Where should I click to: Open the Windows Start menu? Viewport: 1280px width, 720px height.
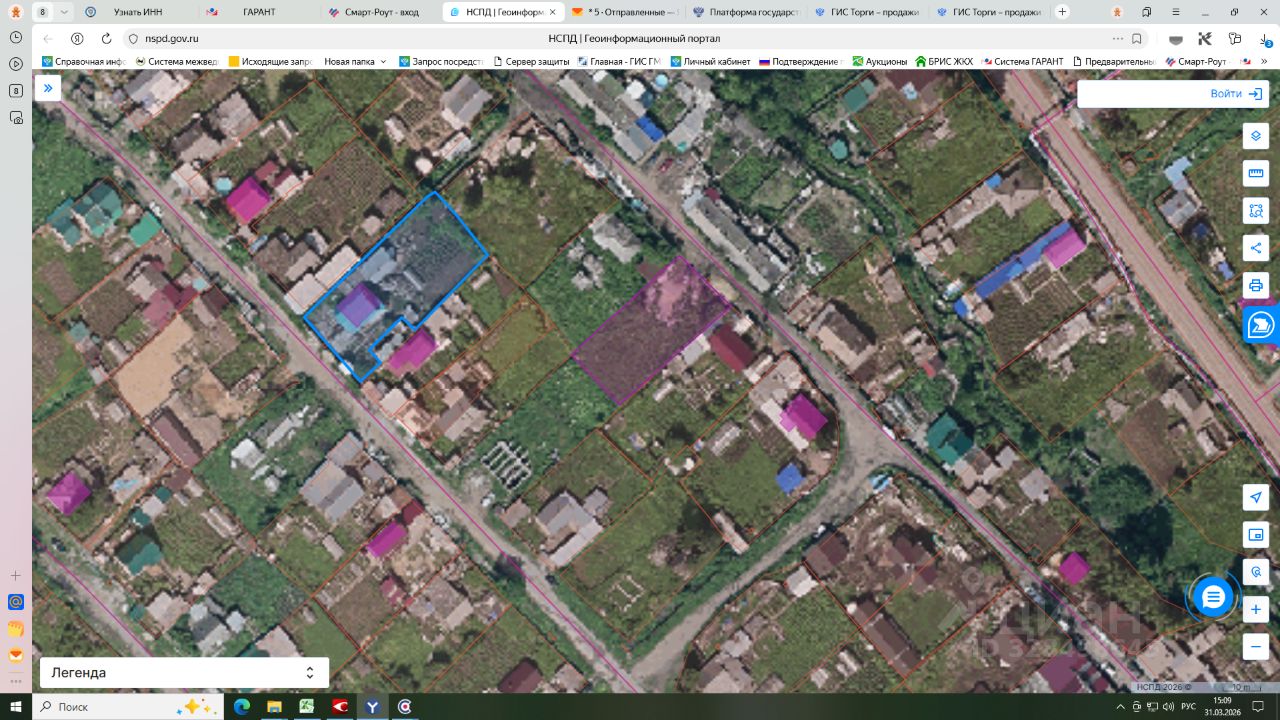tap(16, 707)
